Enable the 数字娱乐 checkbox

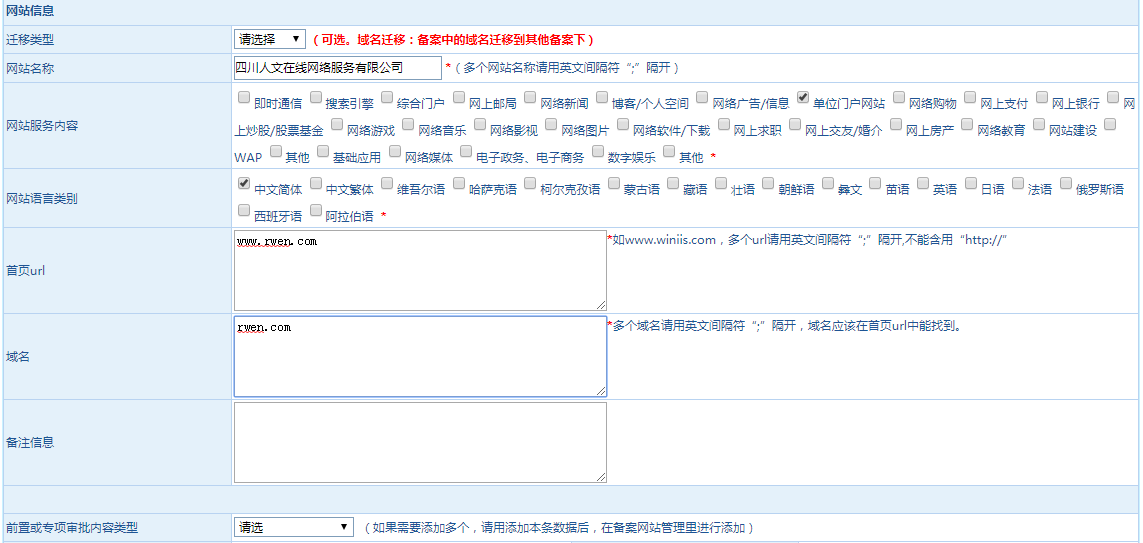(x=598, y=152)
